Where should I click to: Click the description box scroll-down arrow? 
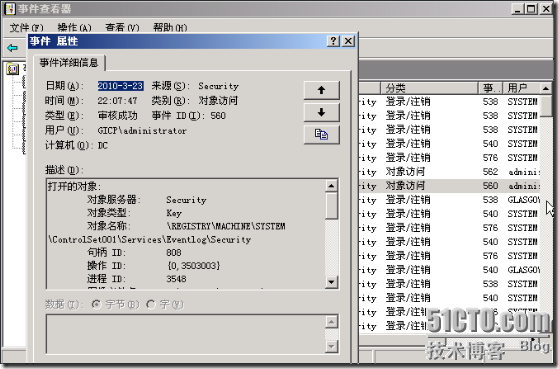tap(331, 282)
